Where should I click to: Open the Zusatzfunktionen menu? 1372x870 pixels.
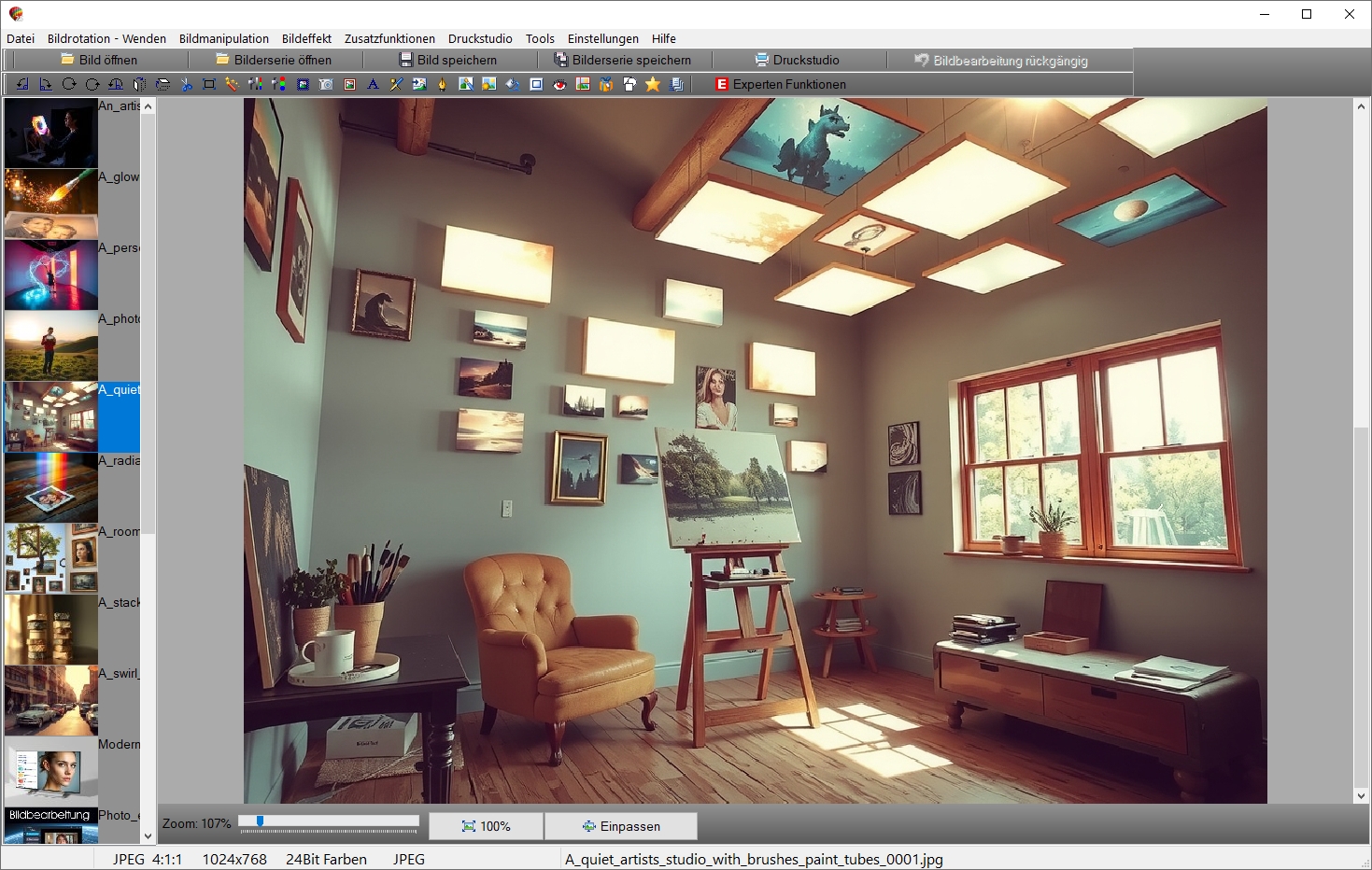point(389,38)
